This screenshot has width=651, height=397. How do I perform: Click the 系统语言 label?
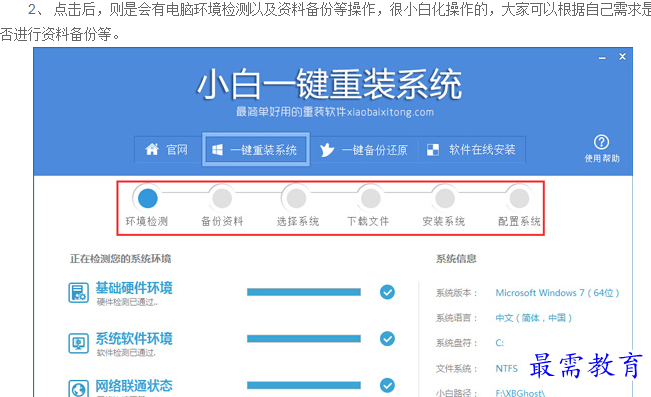click(x=456, y=318)
